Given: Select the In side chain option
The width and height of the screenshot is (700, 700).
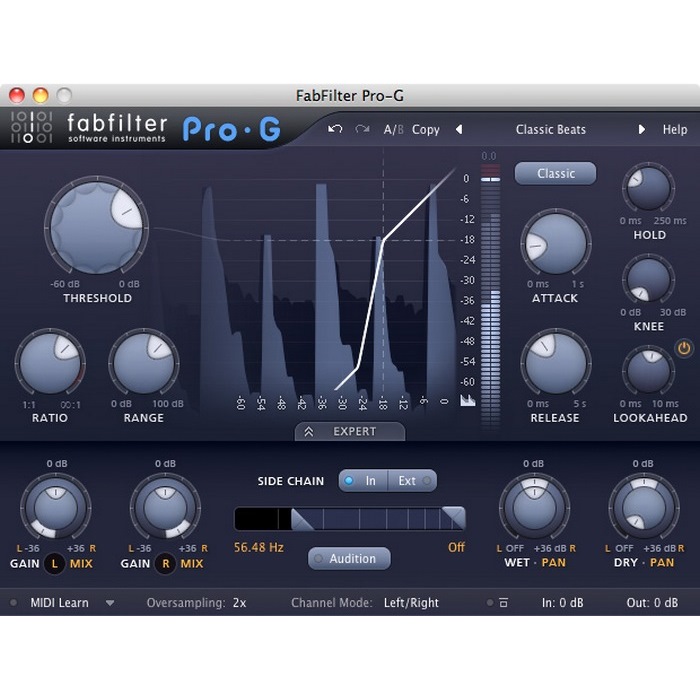Looking at the screenshot, I should coord(362,481).
